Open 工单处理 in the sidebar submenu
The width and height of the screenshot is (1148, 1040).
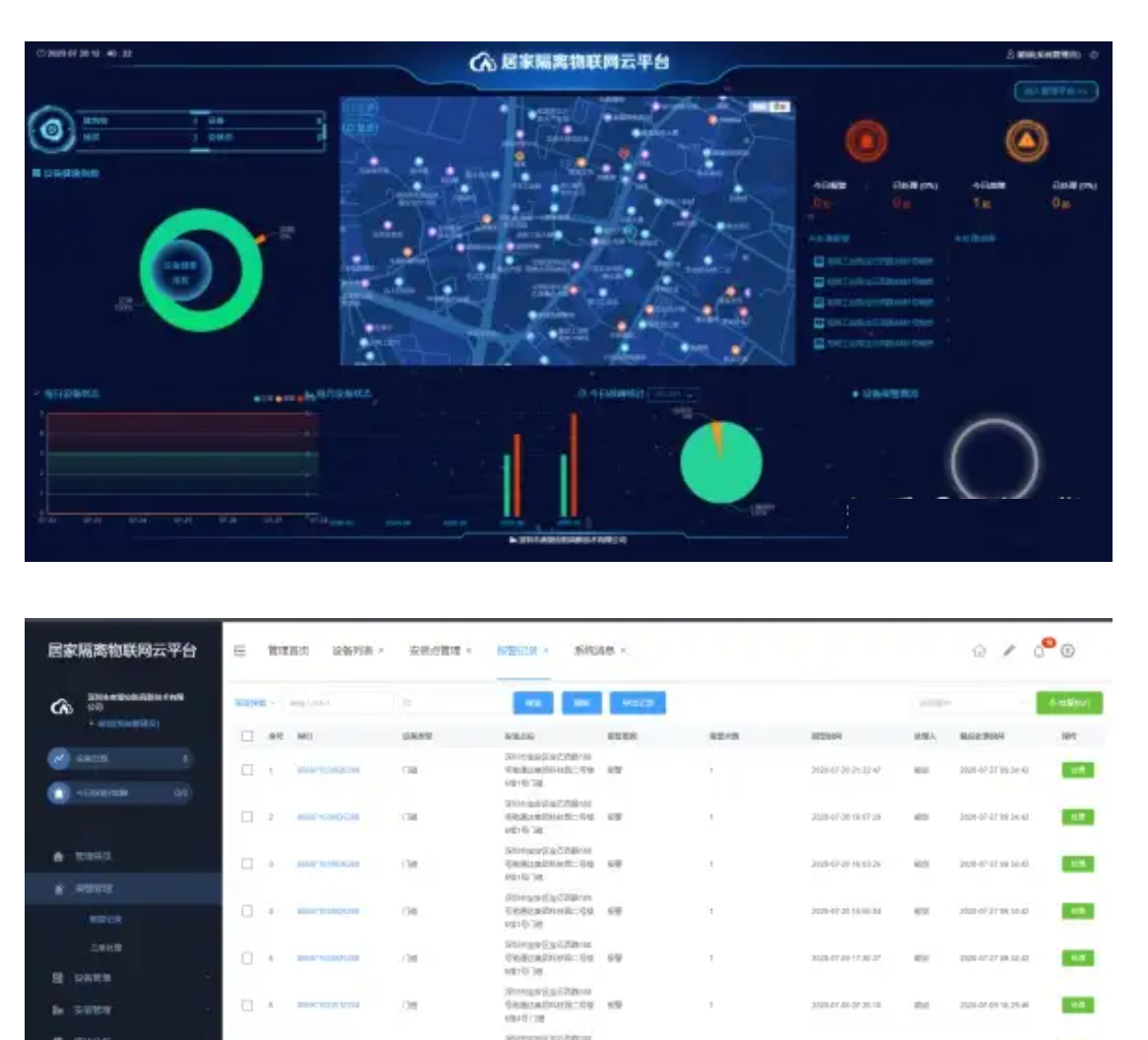pos(105,947)
